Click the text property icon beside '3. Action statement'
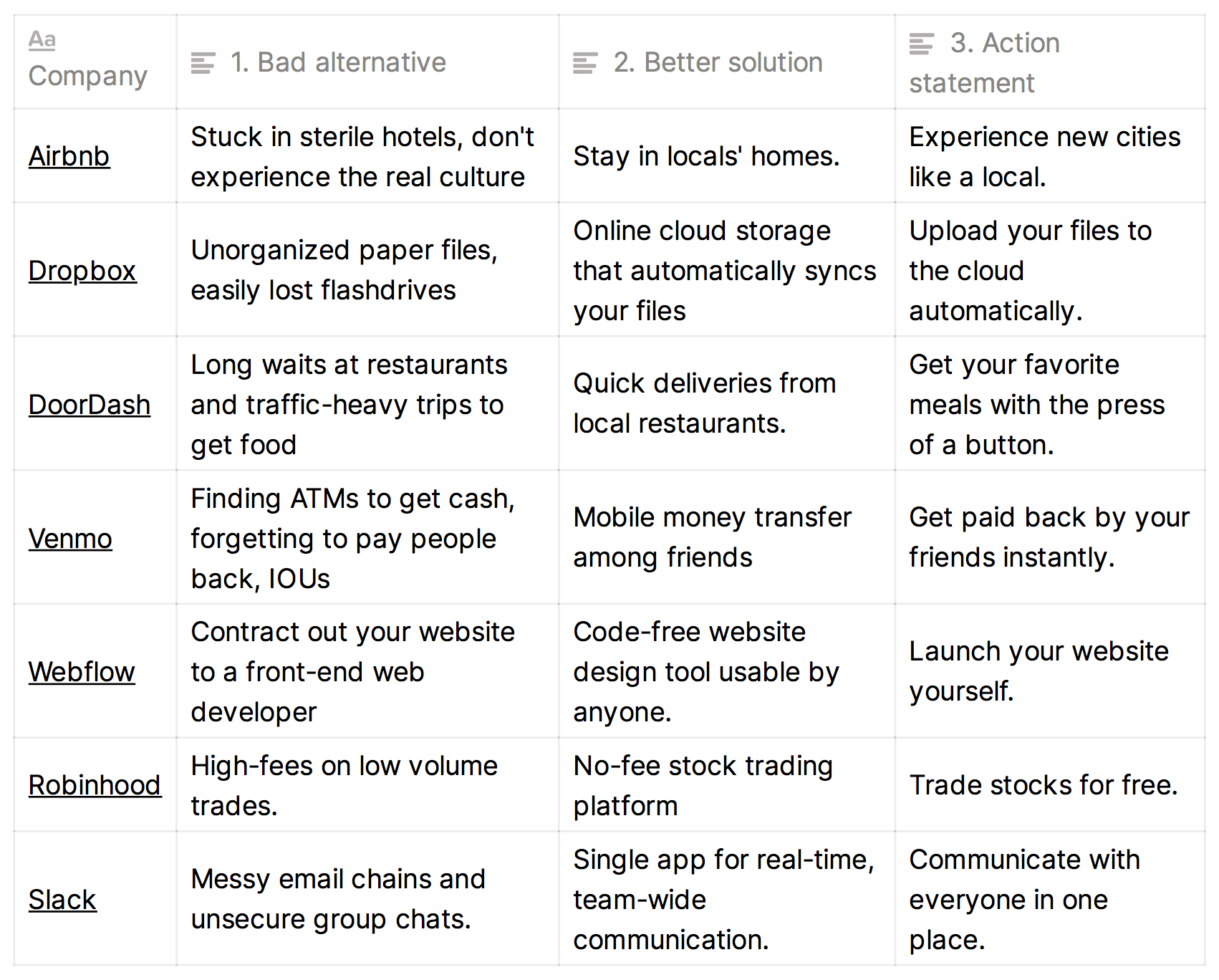 pos(920,44)
